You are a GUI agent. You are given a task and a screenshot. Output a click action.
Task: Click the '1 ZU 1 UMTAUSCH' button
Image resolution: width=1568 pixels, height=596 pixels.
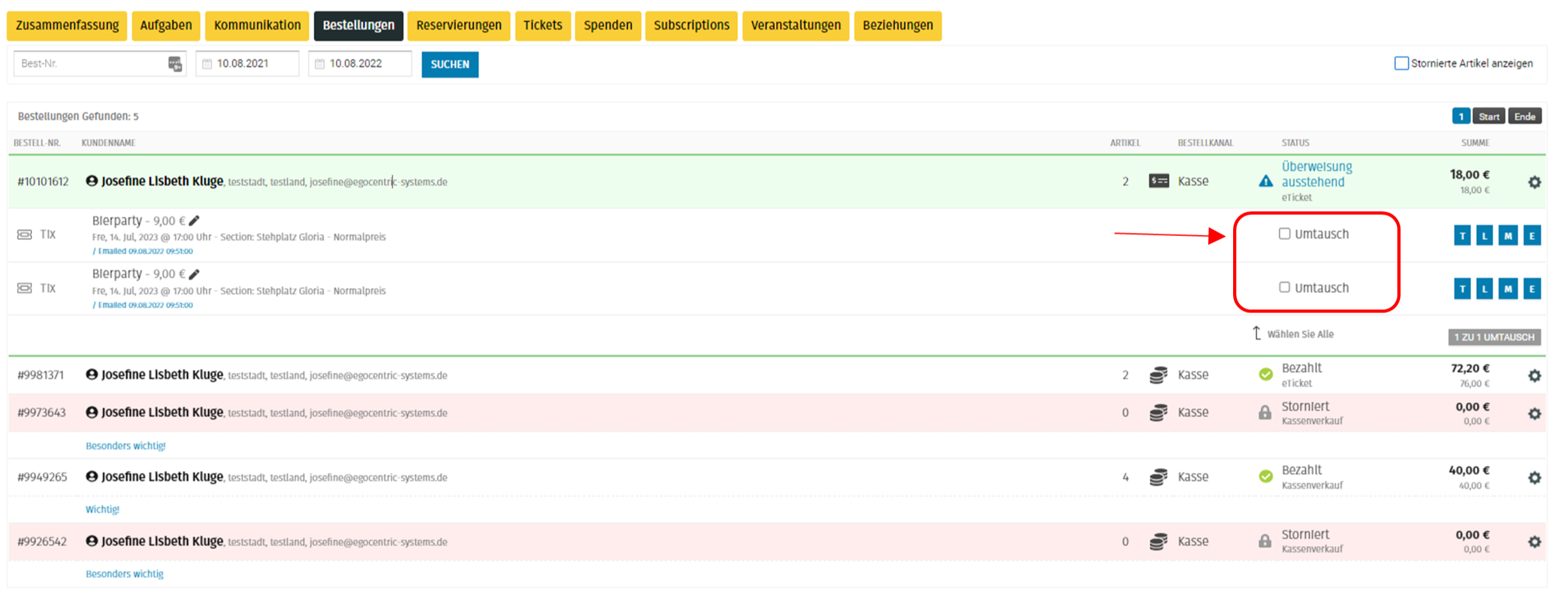point(1494,337)
